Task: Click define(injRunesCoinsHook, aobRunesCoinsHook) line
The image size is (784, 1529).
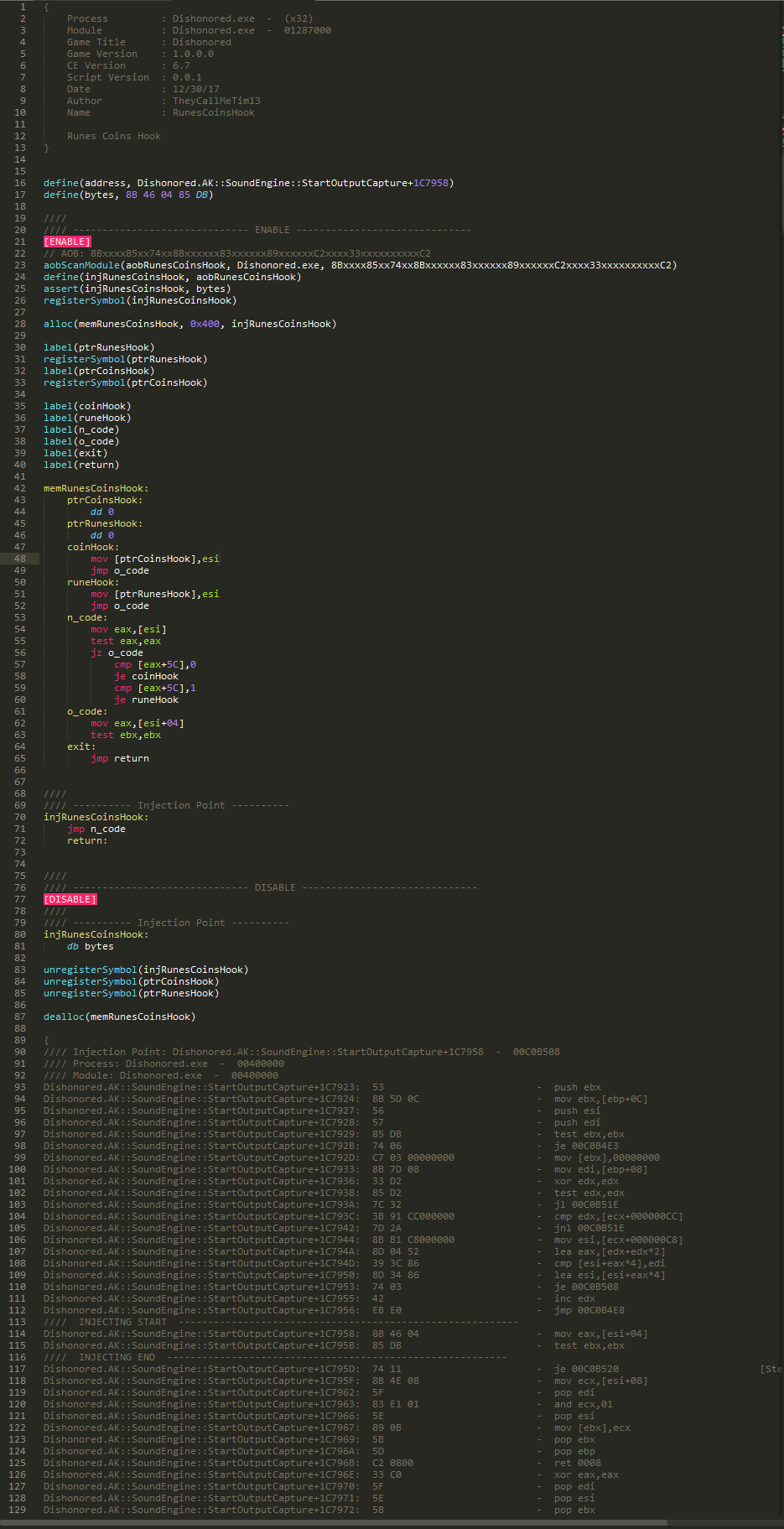Action: click(x=172, y=277)
